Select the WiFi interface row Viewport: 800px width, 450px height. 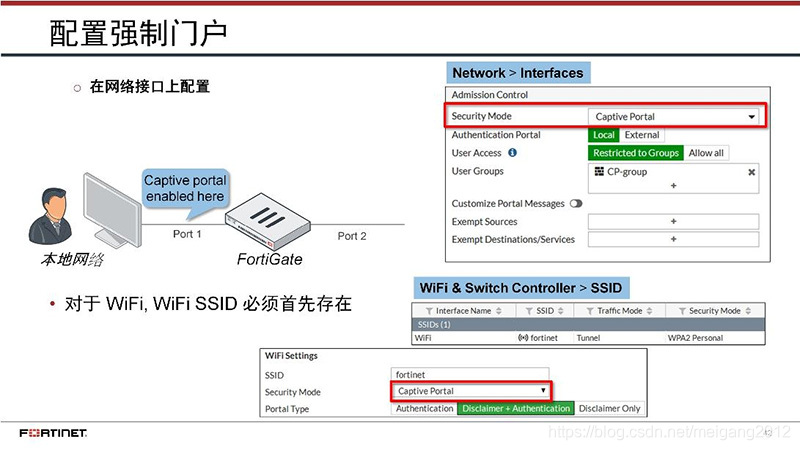(588, 338)
